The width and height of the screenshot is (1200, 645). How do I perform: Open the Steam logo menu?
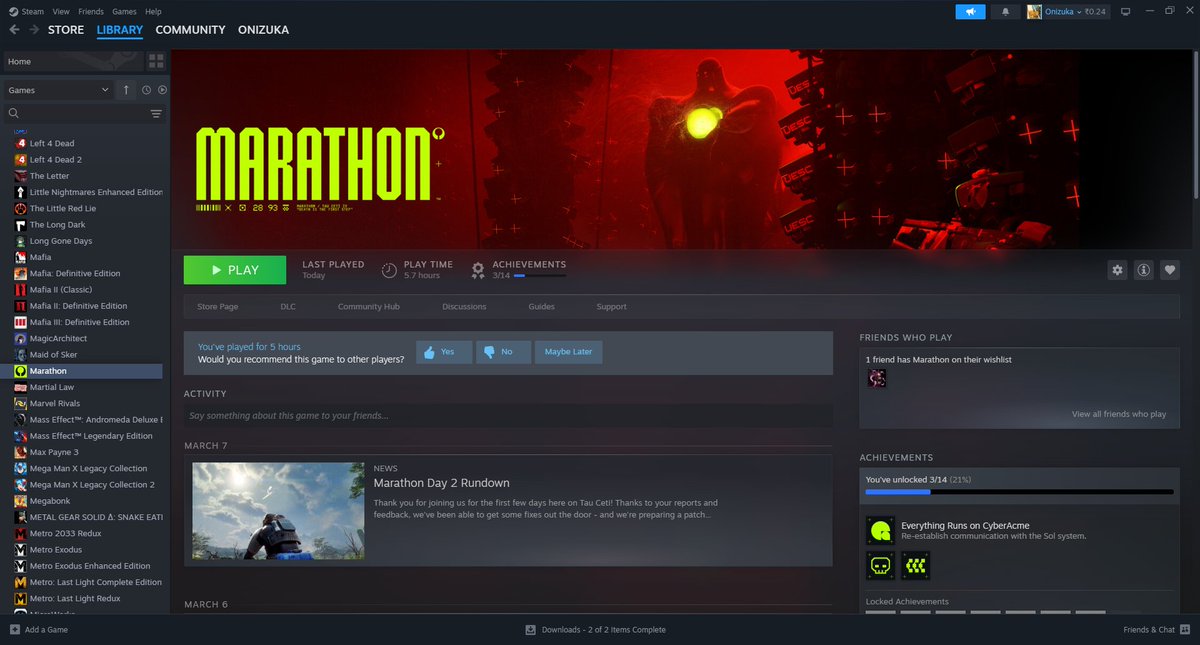(x=26, y=11)
